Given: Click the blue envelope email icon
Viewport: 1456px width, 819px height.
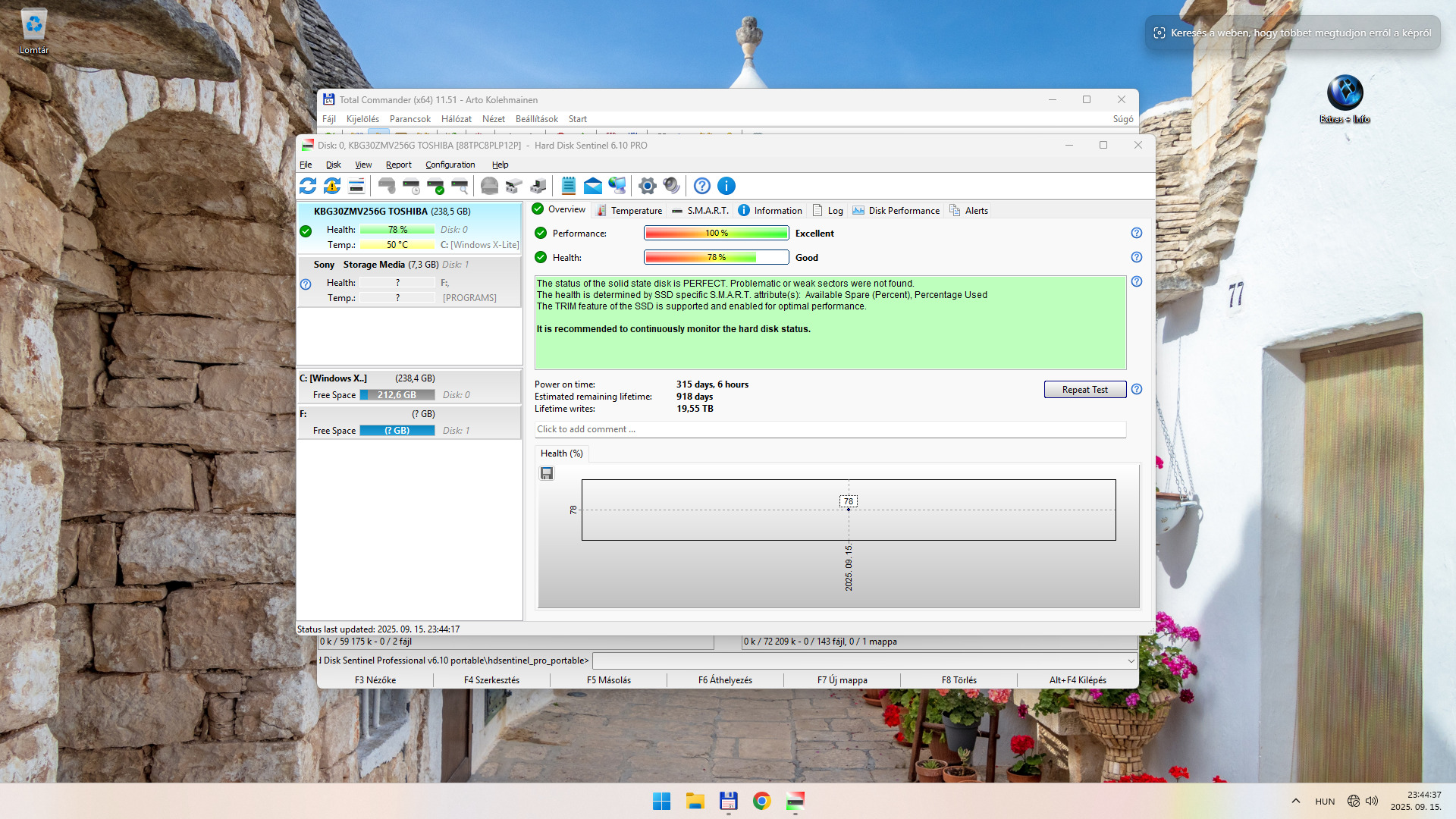Looking at the screenshot, I should [x=592, y=186].
